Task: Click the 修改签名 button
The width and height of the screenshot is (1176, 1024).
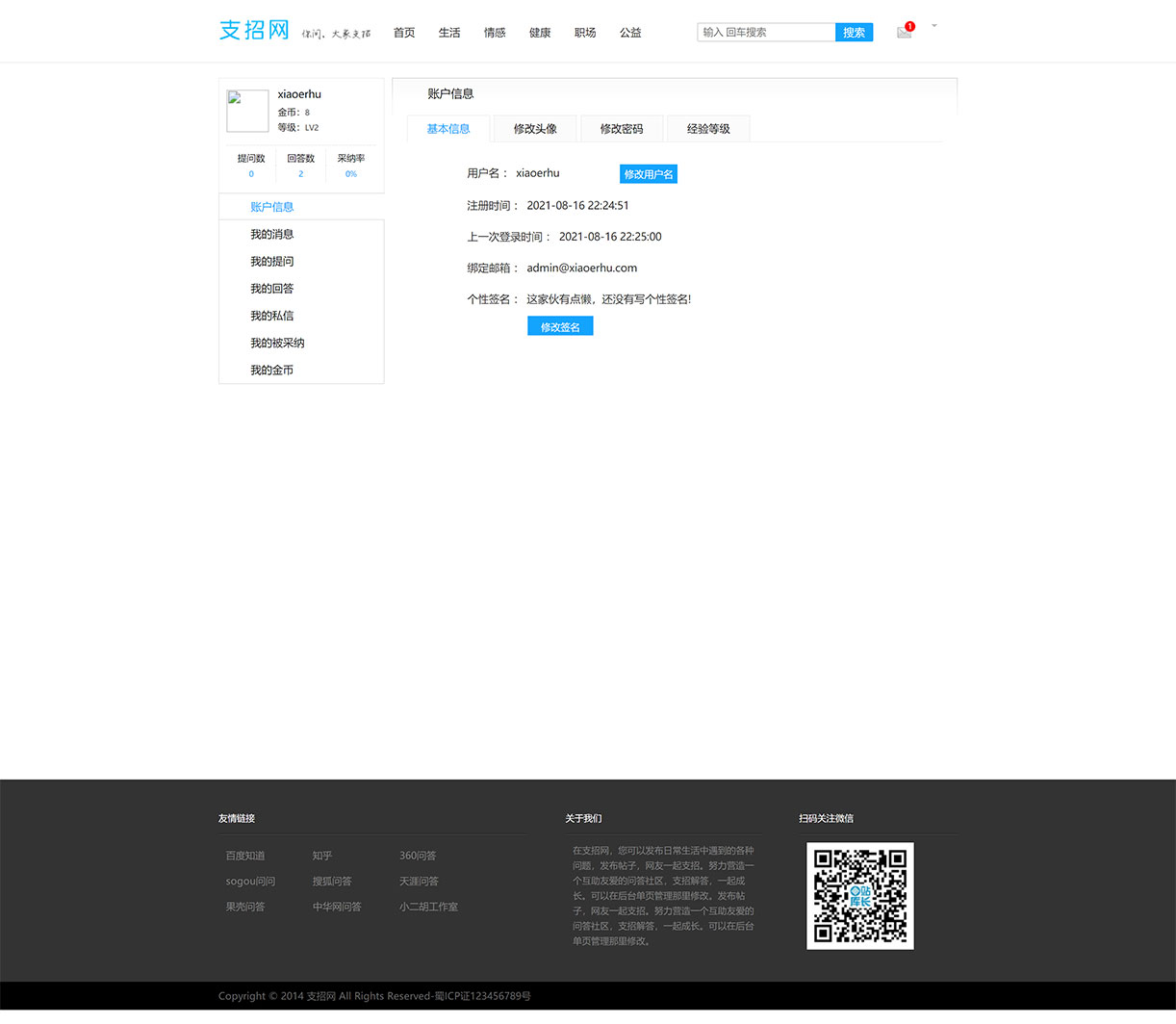Action: tap(560, 325)
